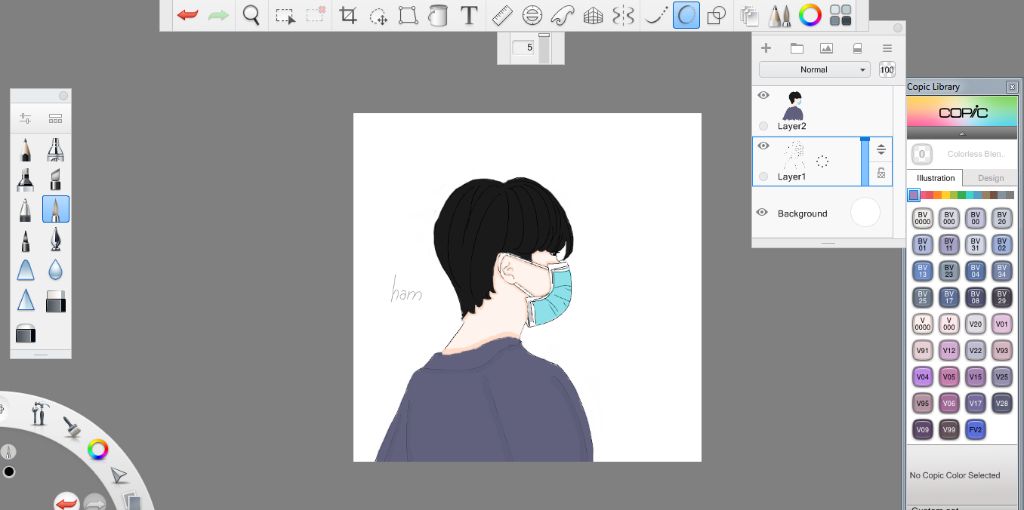Click the red Undo arrow in top toolbar
This screenshot has height=510, width=1024.
click(x=187, y=14)
